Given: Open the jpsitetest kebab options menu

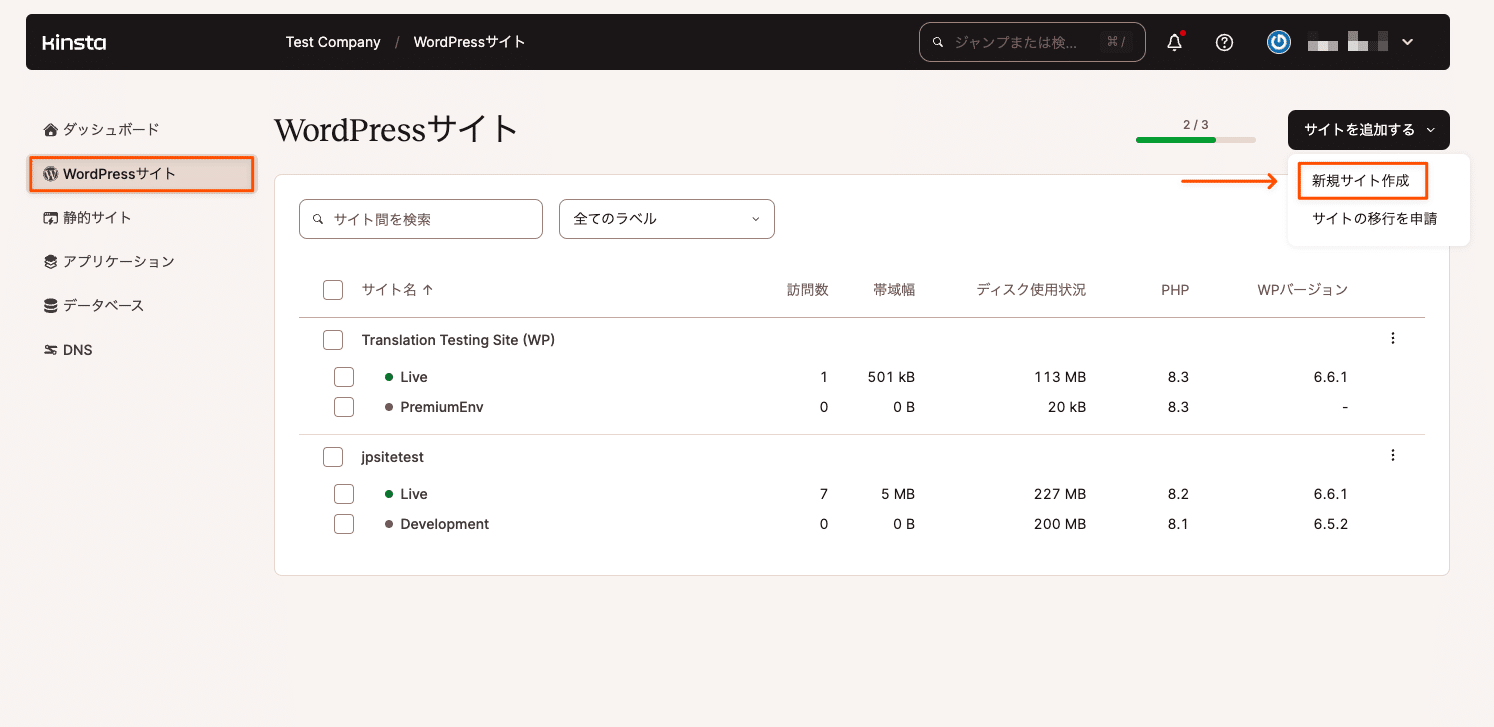Looking at the screenshot, I should [1393, 455].
